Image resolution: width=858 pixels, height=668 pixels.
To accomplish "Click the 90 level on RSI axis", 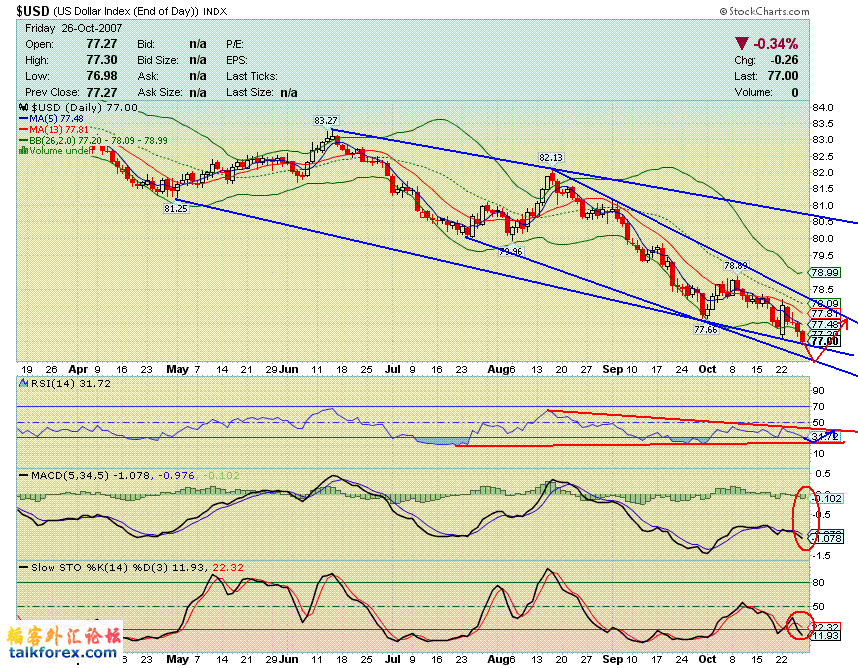I will pos(819,391).
